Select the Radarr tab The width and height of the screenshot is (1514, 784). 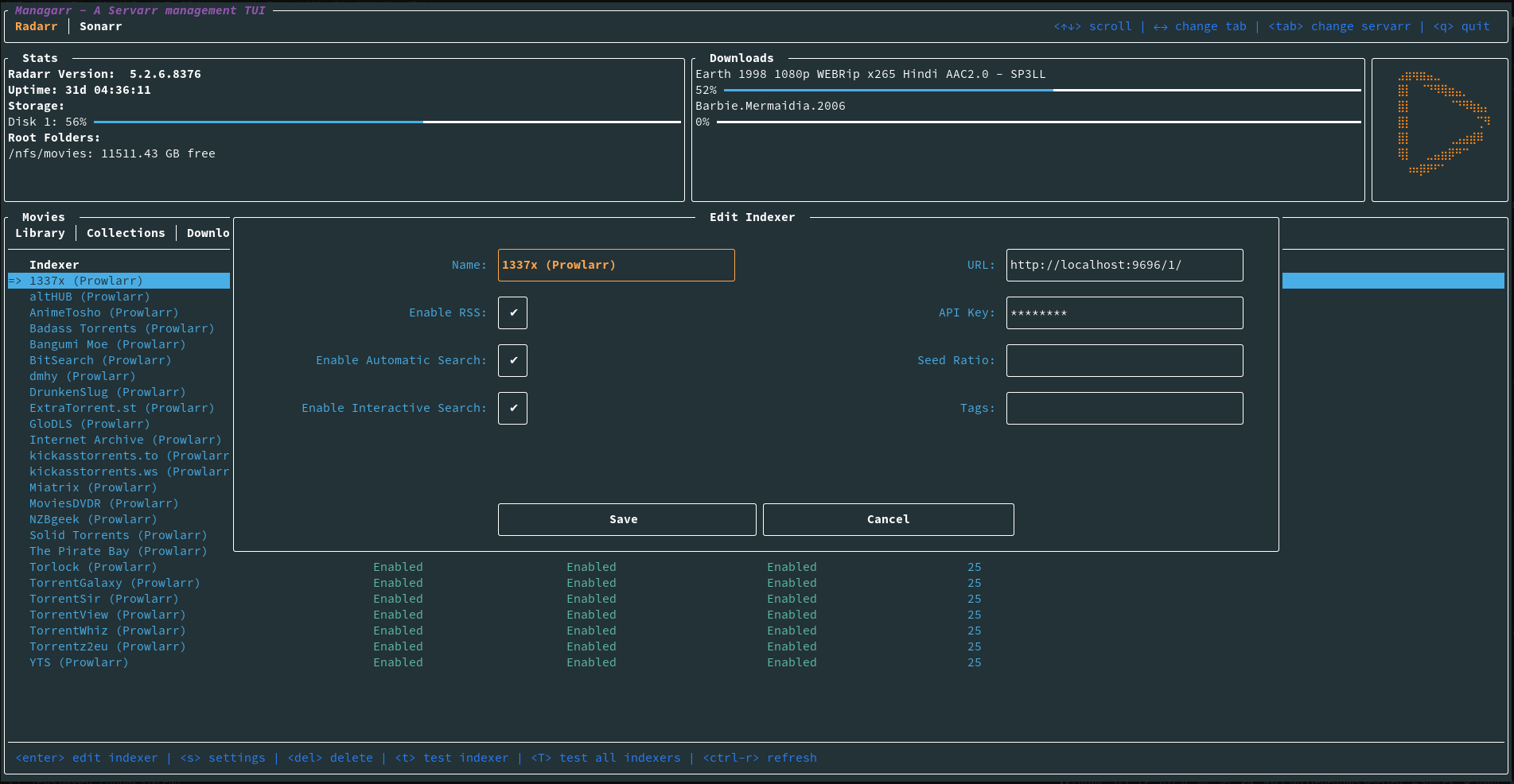click(37, 26)
